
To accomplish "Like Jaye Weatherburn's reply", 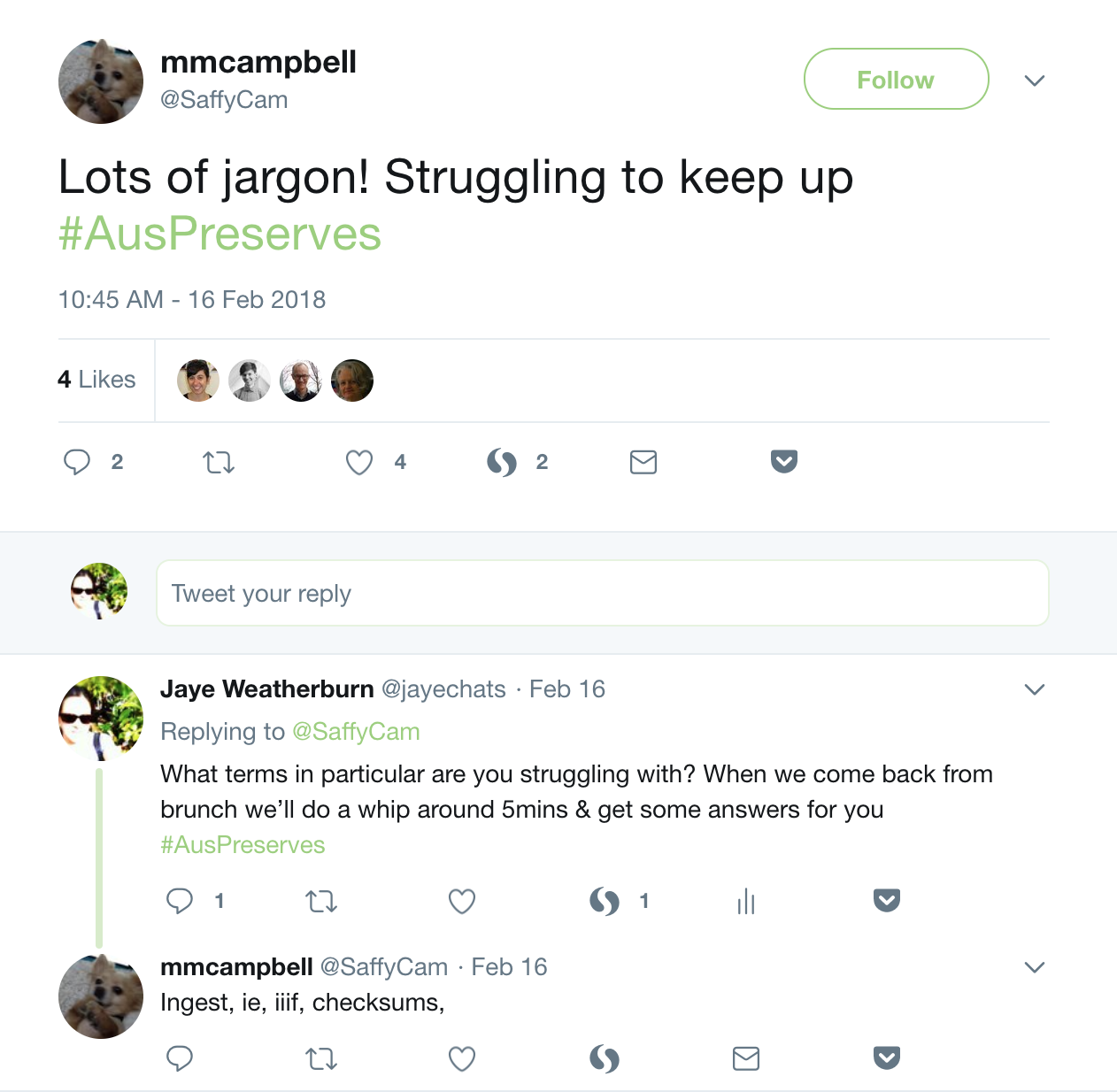I will 462,901.
